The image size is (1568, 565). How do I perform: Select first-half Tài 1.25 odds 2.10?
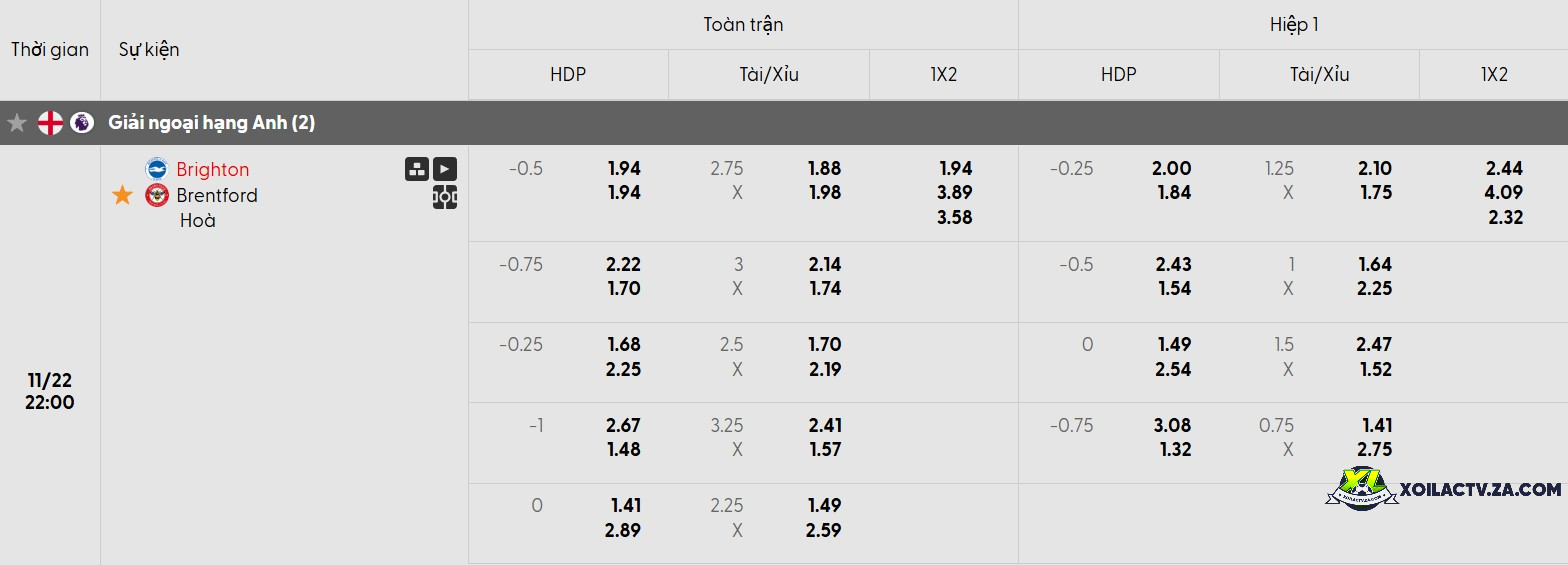(1376, 168)
